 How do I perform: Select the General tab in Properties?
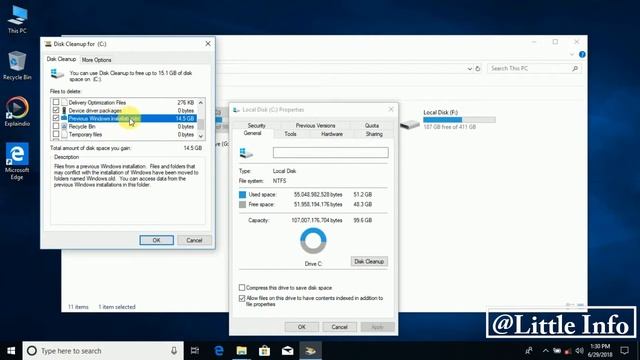click(252, 133)
